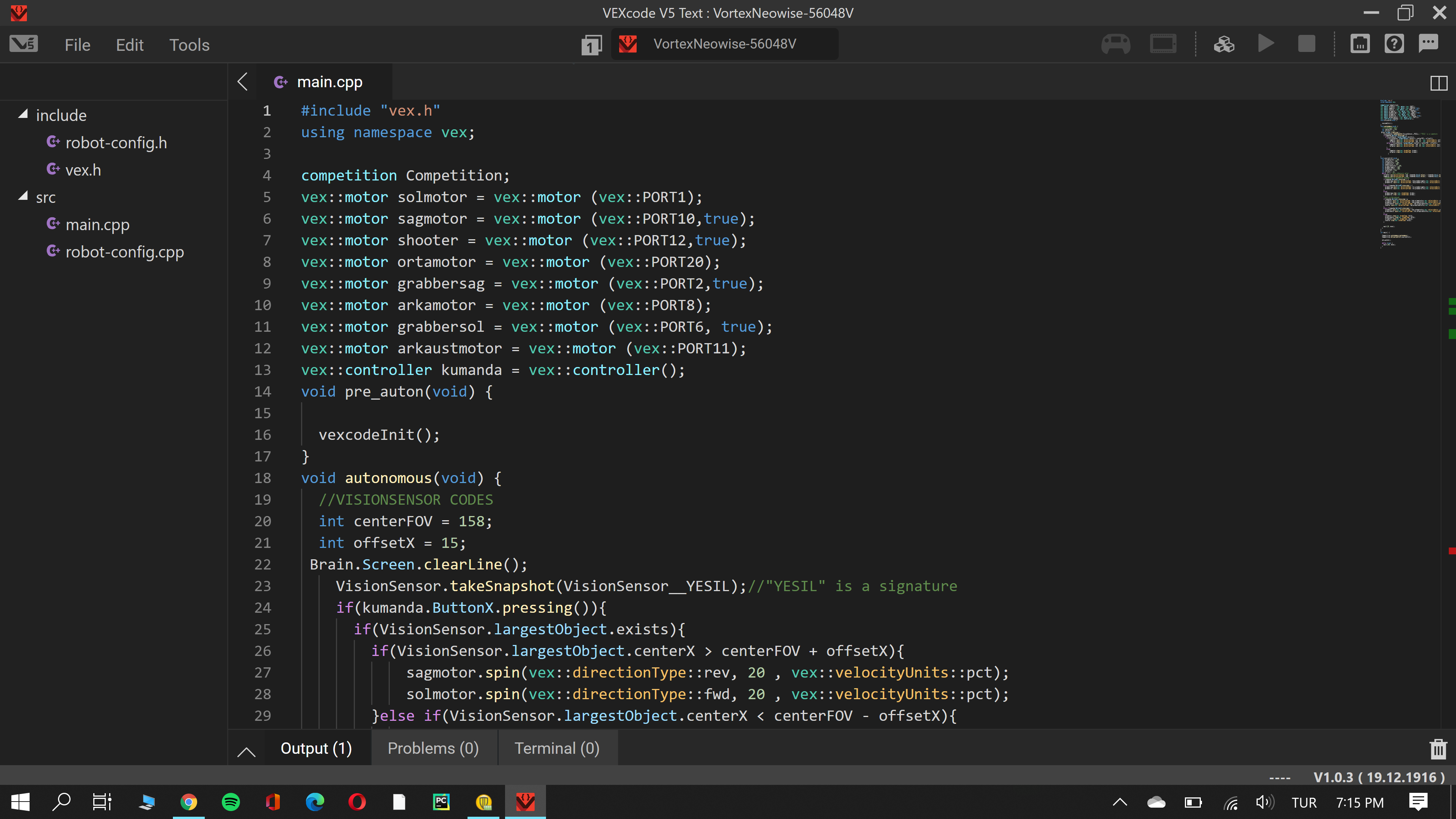The width and height of the screenshot is (1456, 819).
Task: Open the Tools menu
Action: pyautogui.click(x=189, y=45)
